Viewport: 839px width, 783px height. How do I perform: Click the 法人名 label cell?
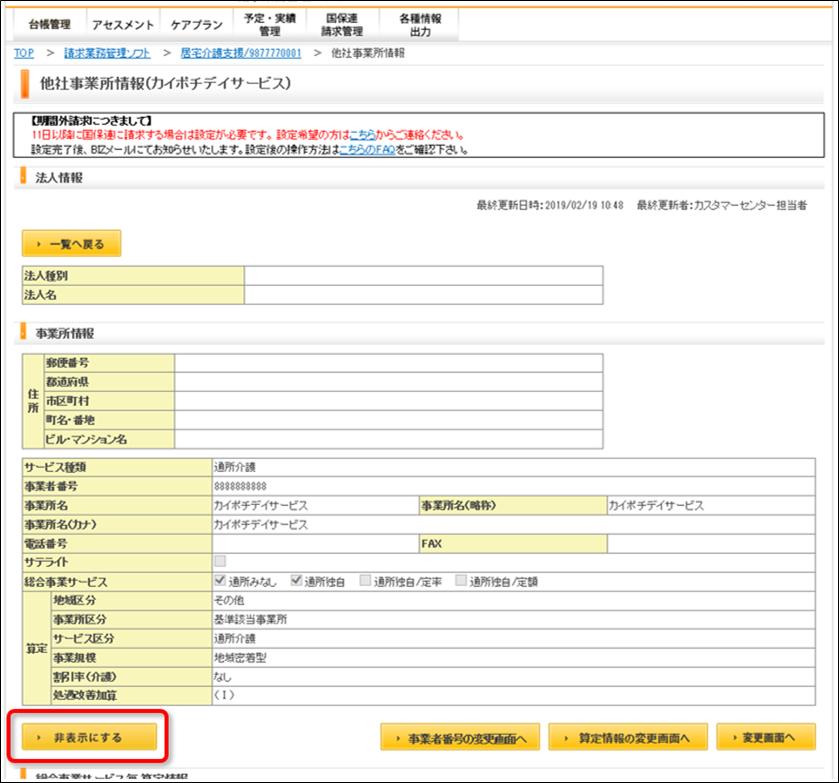click(133, 295)
